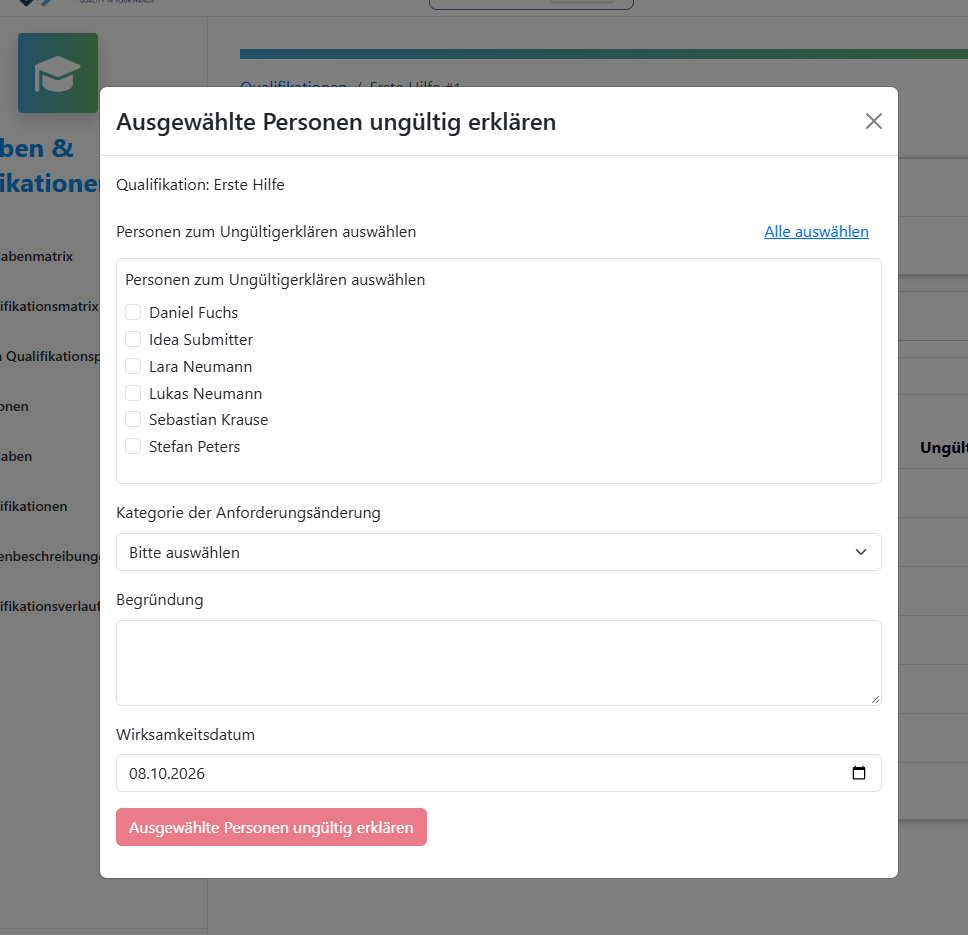Click the red Ausgewählte Personen ungültig erklären button
Viewport: 968px width, 935px height.
coord(271,827)
